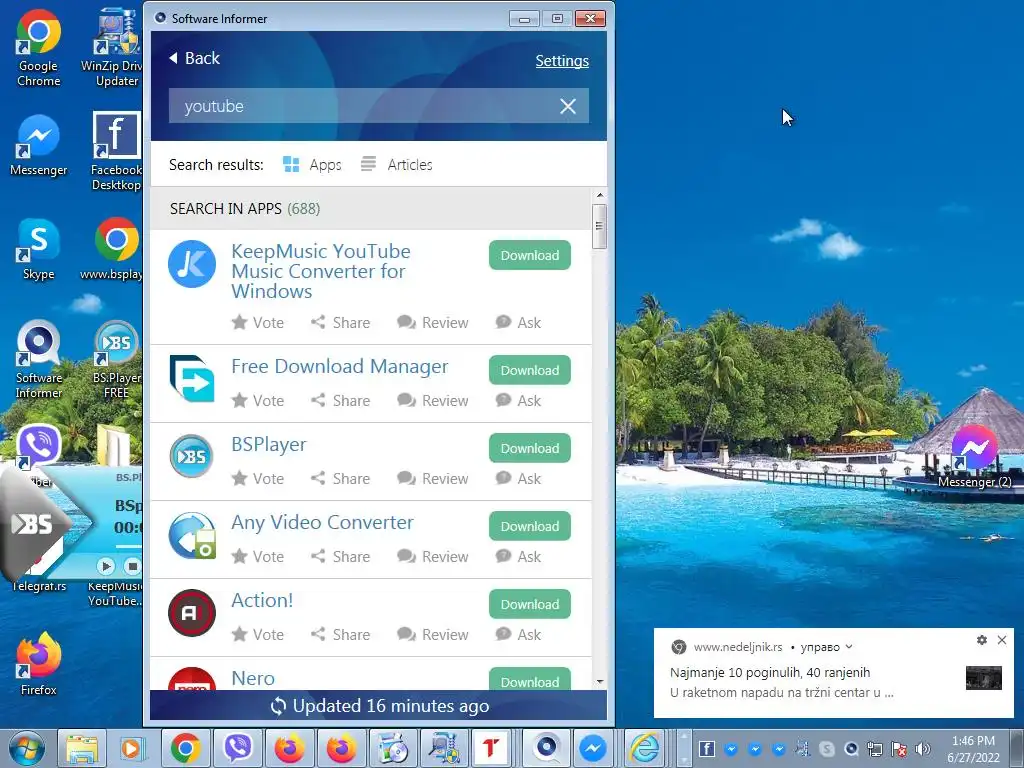Open KeepMusic YouTube Music Converter title link

point(321,271)
